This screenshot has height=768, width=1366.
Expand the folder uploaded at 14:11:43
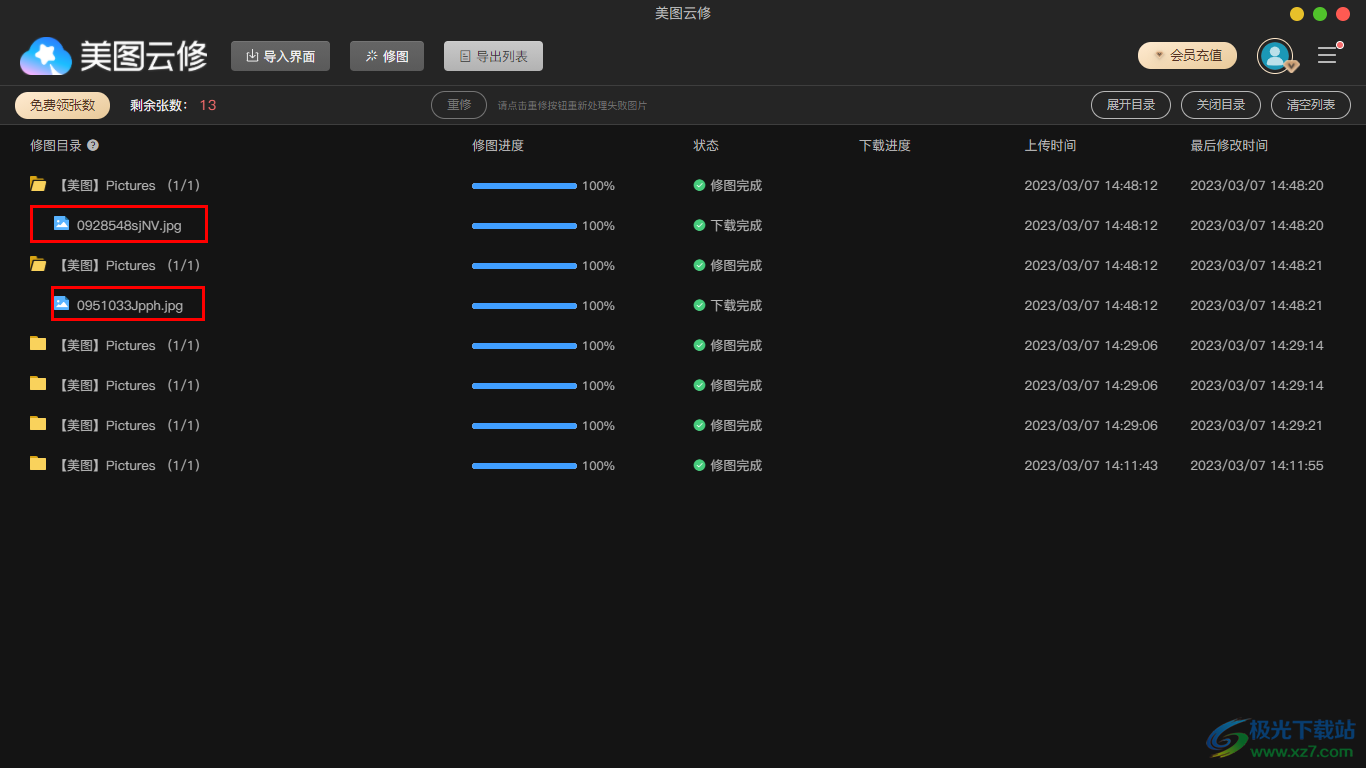(38, 464)
